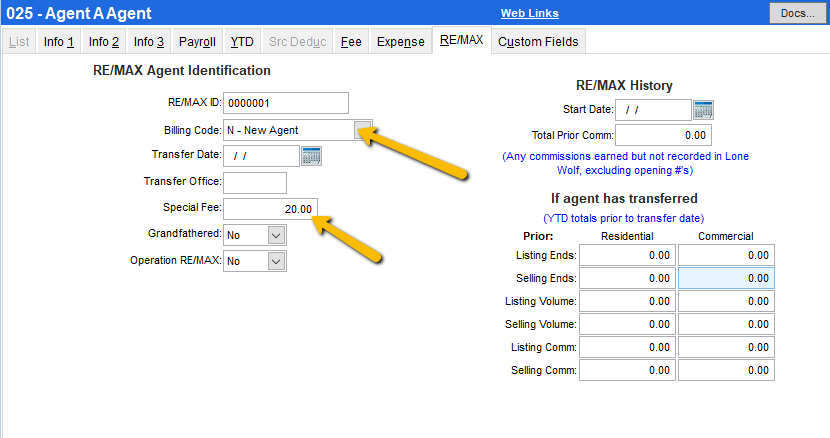
Task: Open the Custom Fields tab
Action: pos(538,41)
